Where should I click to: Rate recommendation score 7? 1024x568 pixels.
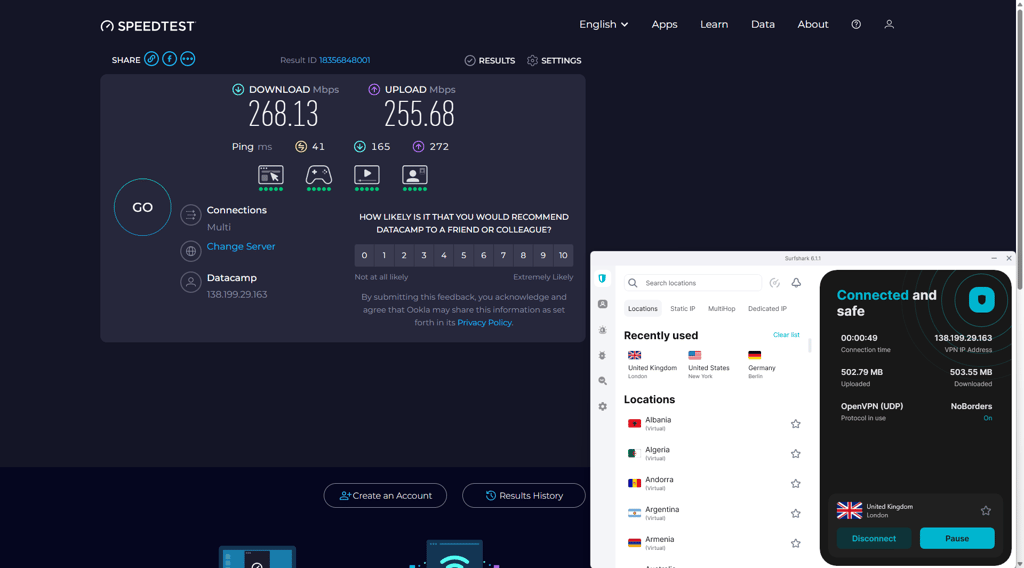tap(504, 255)
